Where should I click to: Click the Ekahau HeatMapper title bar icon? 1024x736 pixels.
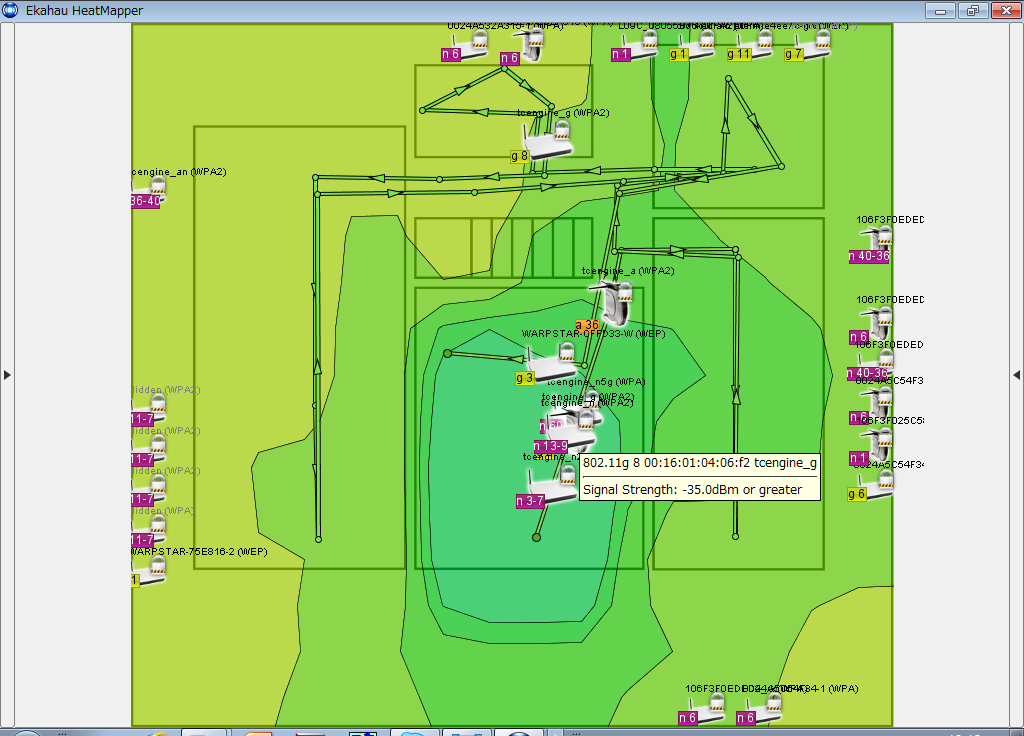coord(10,10)
